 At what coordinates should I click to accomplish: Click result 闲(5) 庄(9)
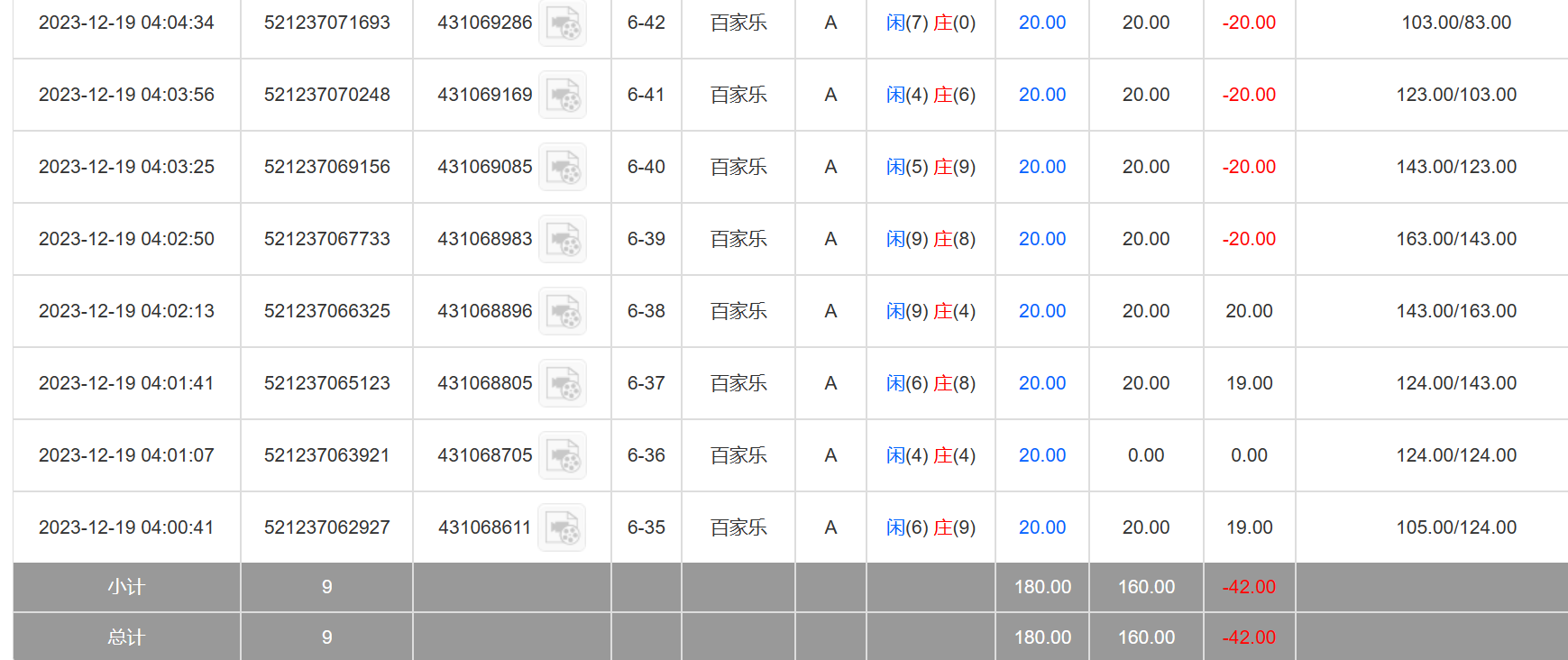point(931,167)
